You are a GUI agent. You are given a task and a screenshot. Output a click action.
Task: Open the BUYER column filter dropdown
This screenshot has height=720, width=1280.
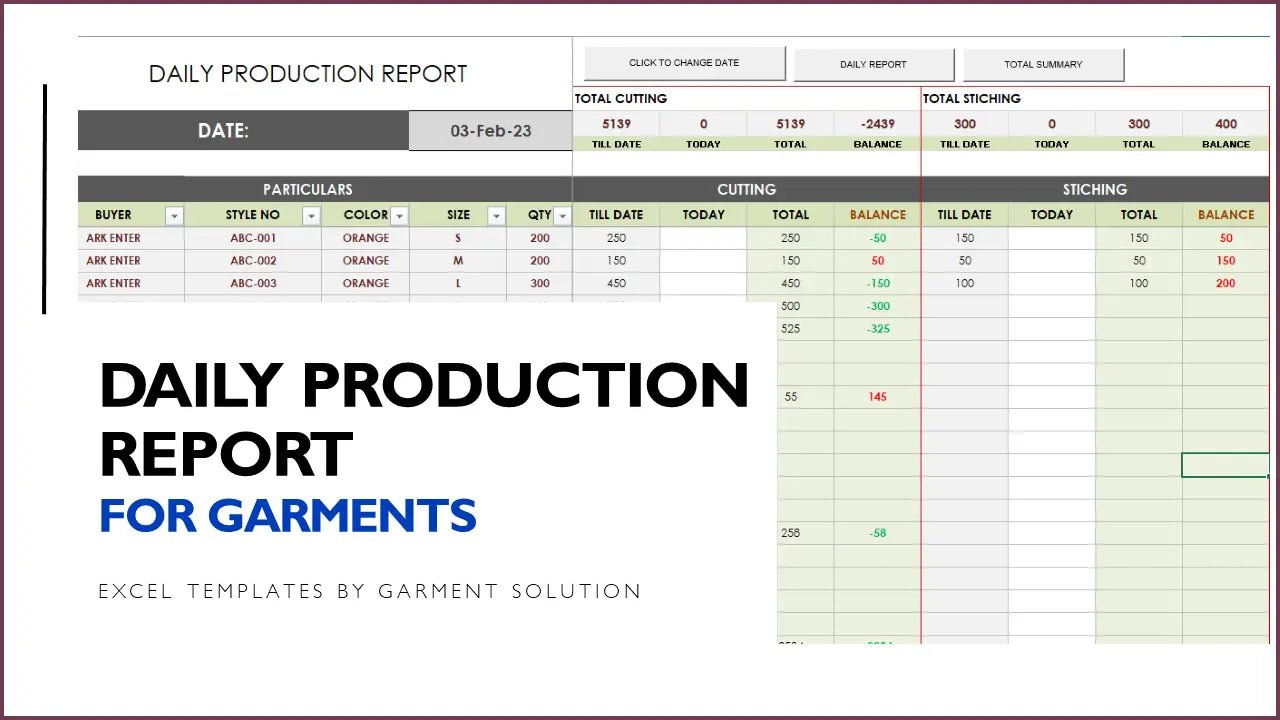(x=175, y=214)
